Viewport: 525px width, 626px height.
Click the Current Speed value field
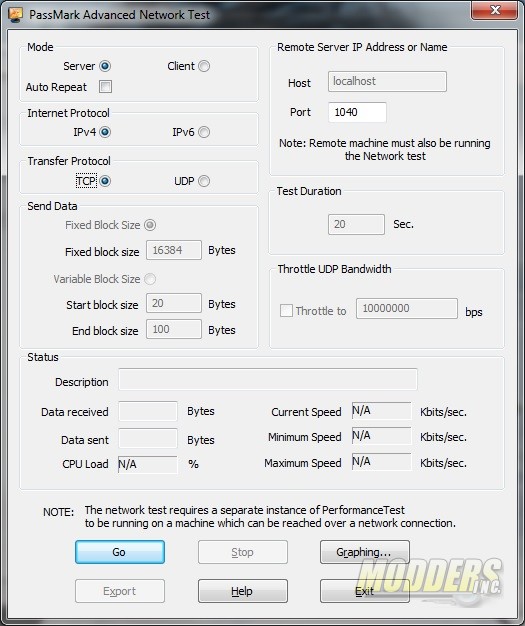(381, 411)
